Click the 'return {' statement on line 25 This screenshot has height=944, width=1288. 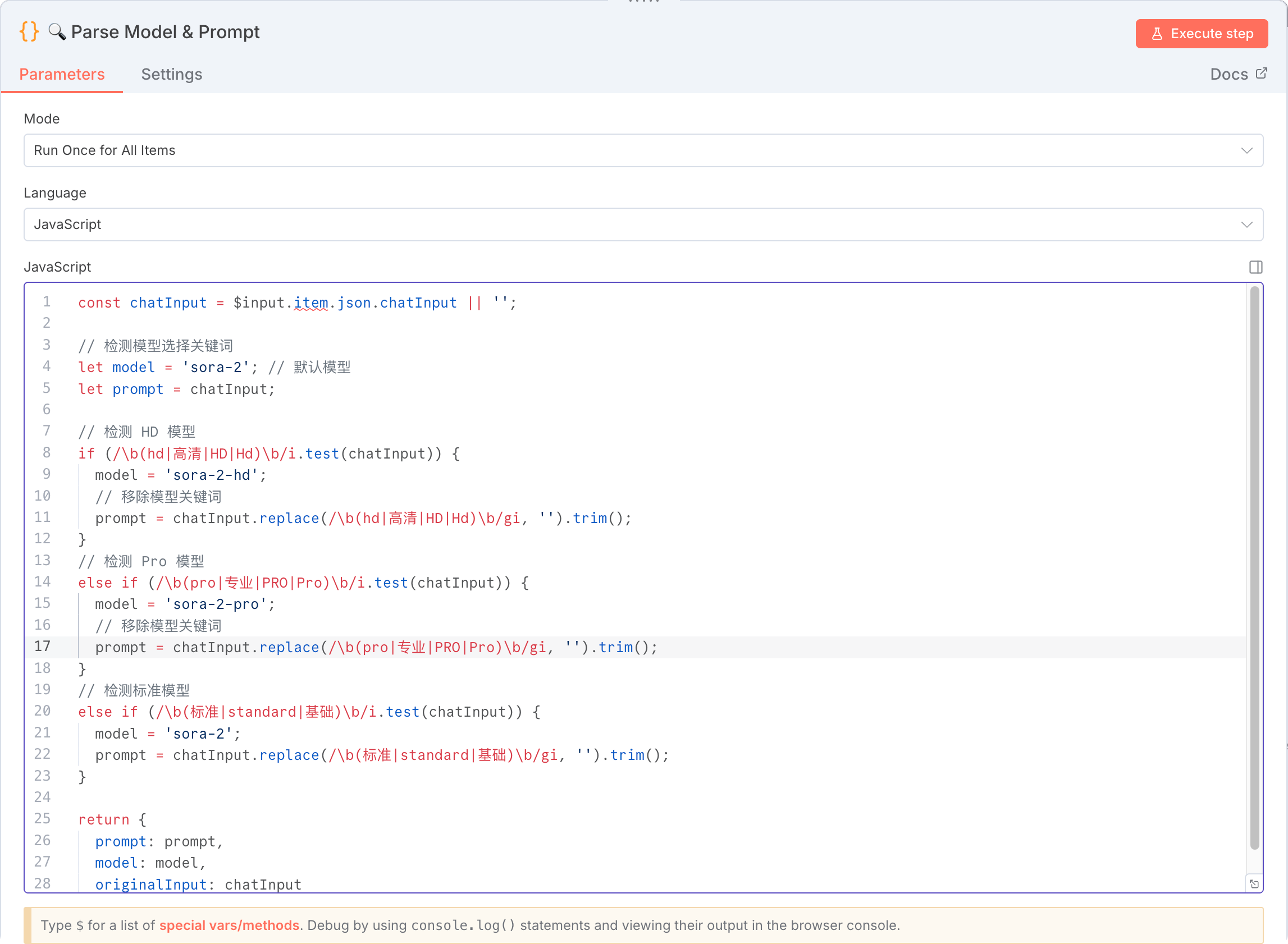tap(112, 819)
